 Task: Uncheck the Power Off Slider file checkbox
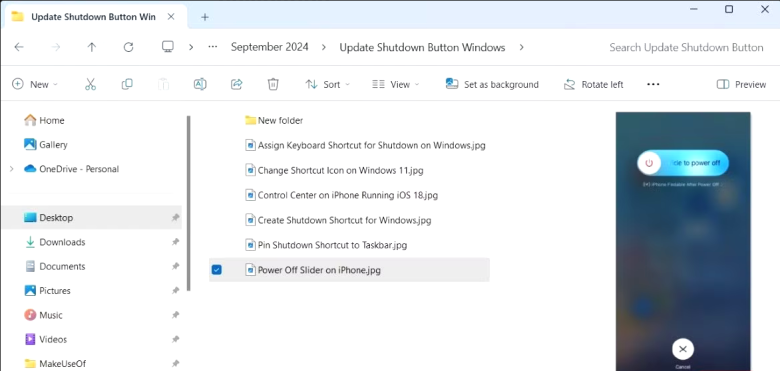click(x=216, y=270)
